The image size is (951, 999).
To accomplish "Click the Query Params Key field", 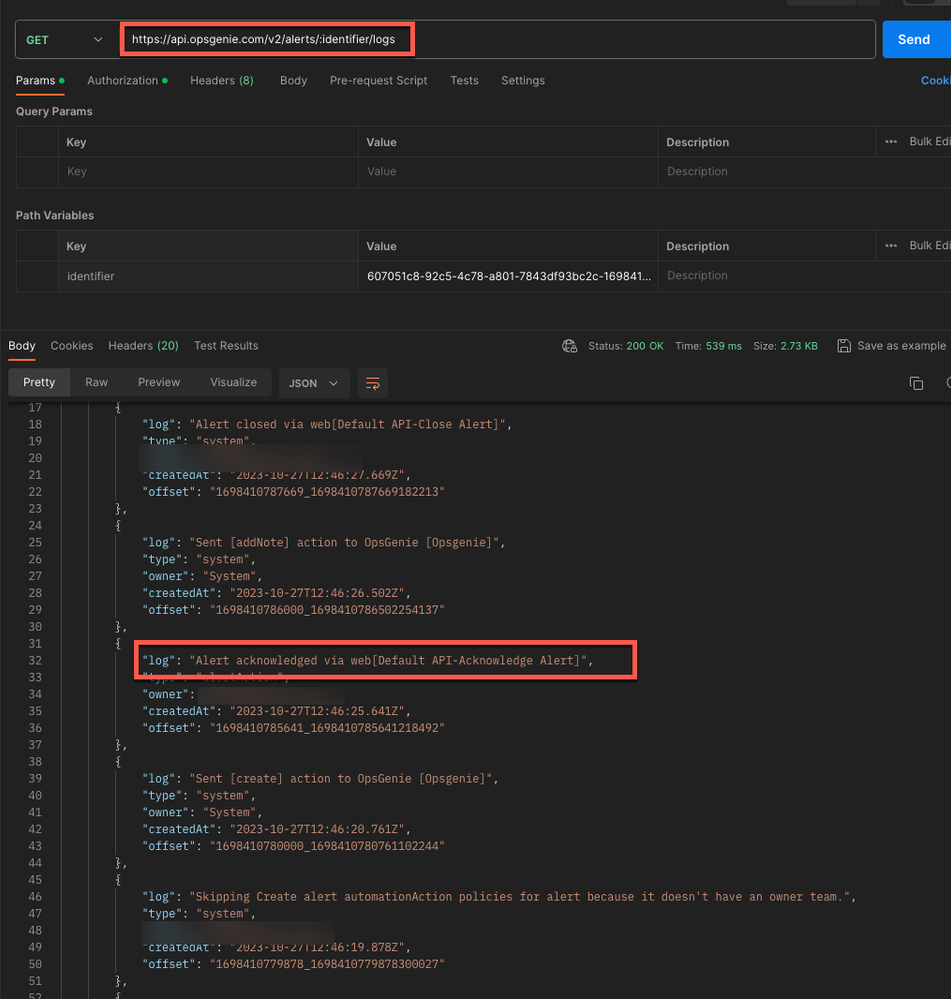I will 208,172.
